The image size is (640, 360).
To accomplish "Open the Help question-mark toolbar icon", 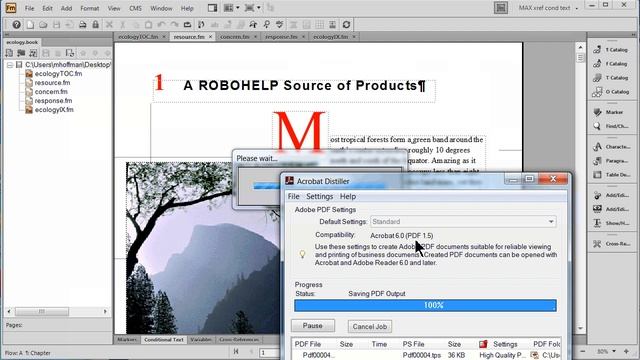I will tap(16, 24).
